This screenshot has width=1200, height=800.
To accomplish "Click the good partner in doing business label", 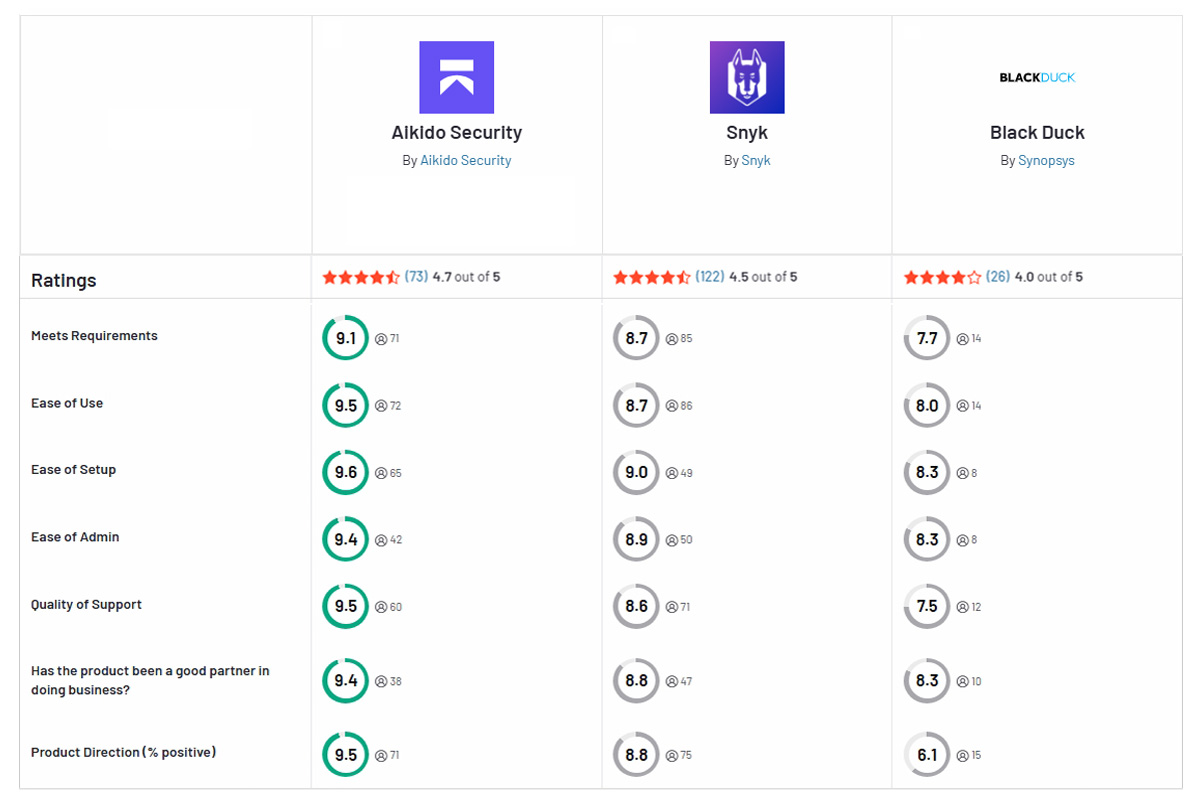I will [x=150, y=680].
